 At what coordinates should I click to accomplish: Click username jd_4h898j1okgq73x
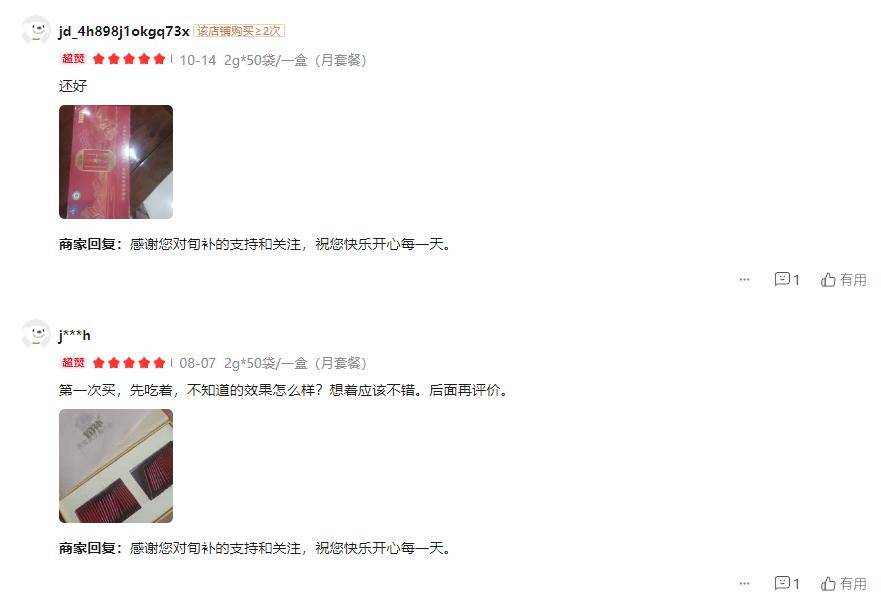point(124,31)
